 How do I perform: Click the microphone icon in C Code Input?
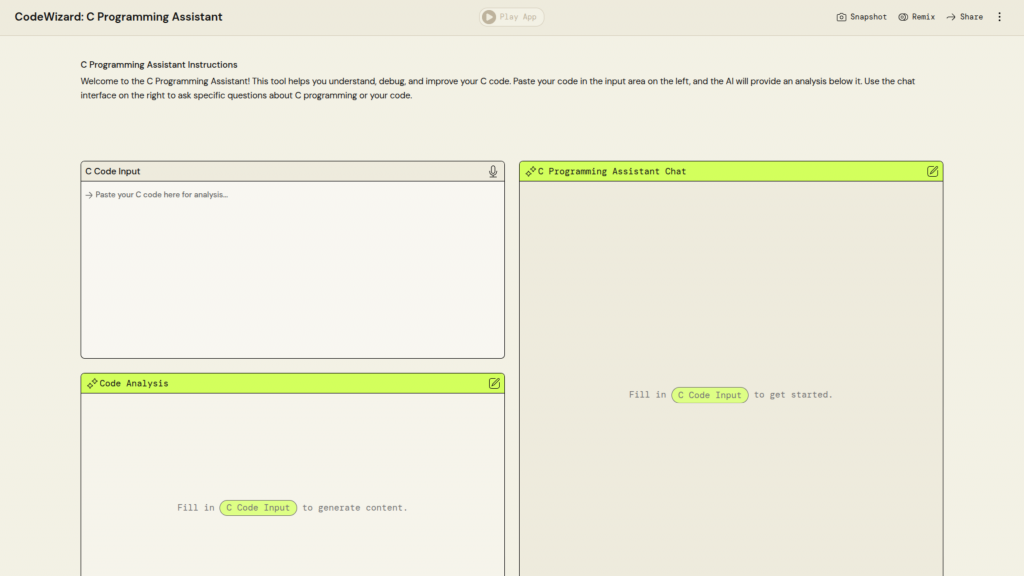click(x=493, y=172)
